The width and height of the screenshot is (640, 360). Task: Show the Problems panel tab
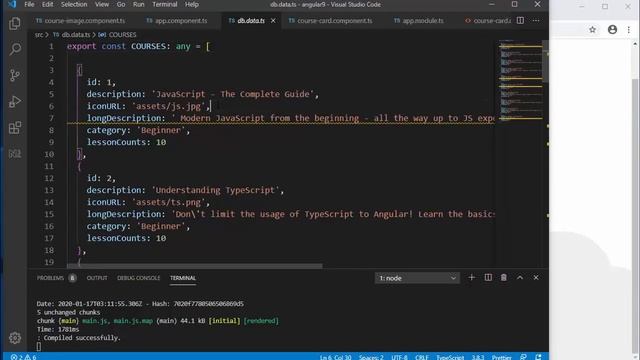[x=50, y=278]
